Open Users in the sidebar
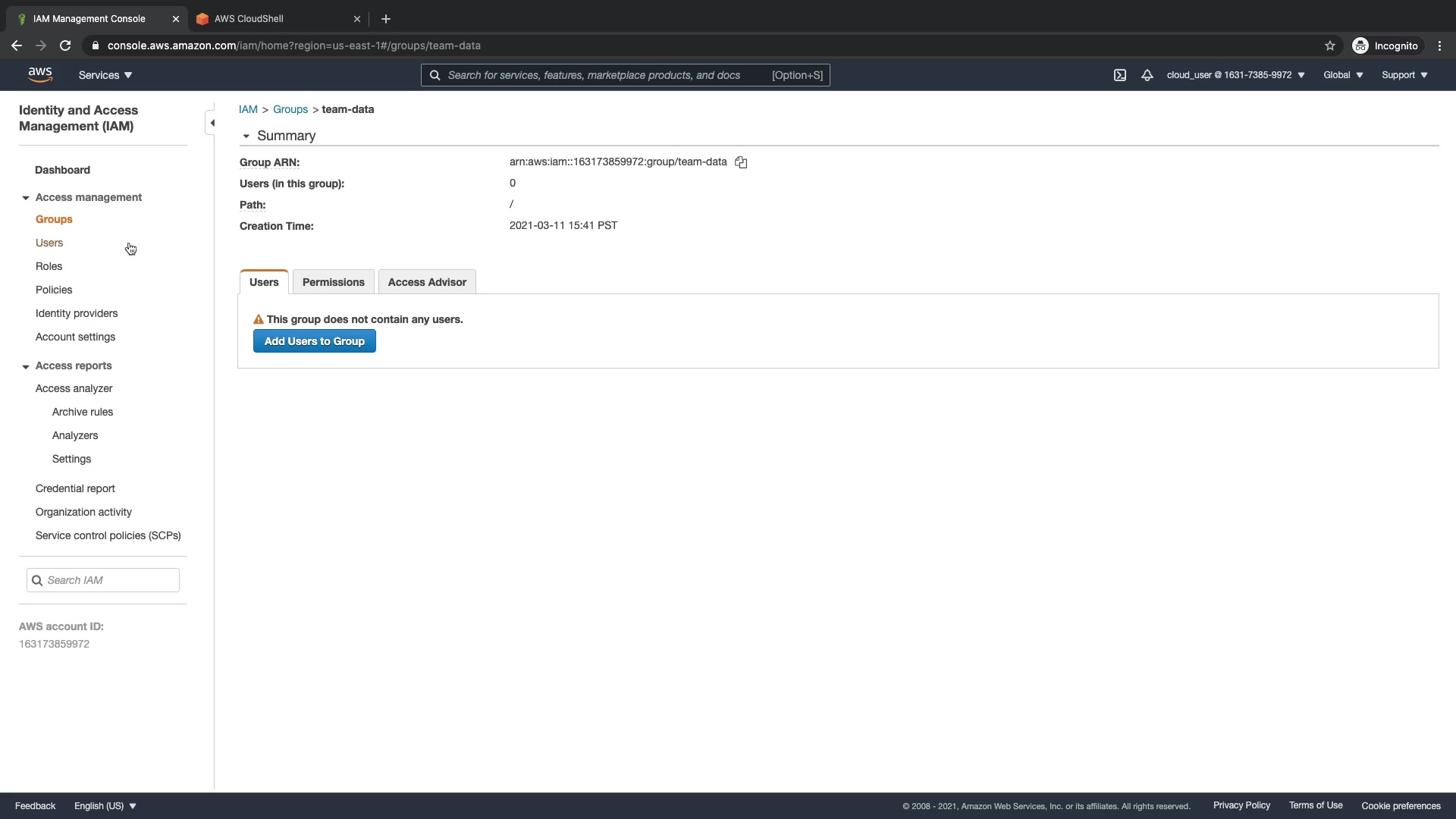The image size is (1456, 819). point(49,243)
